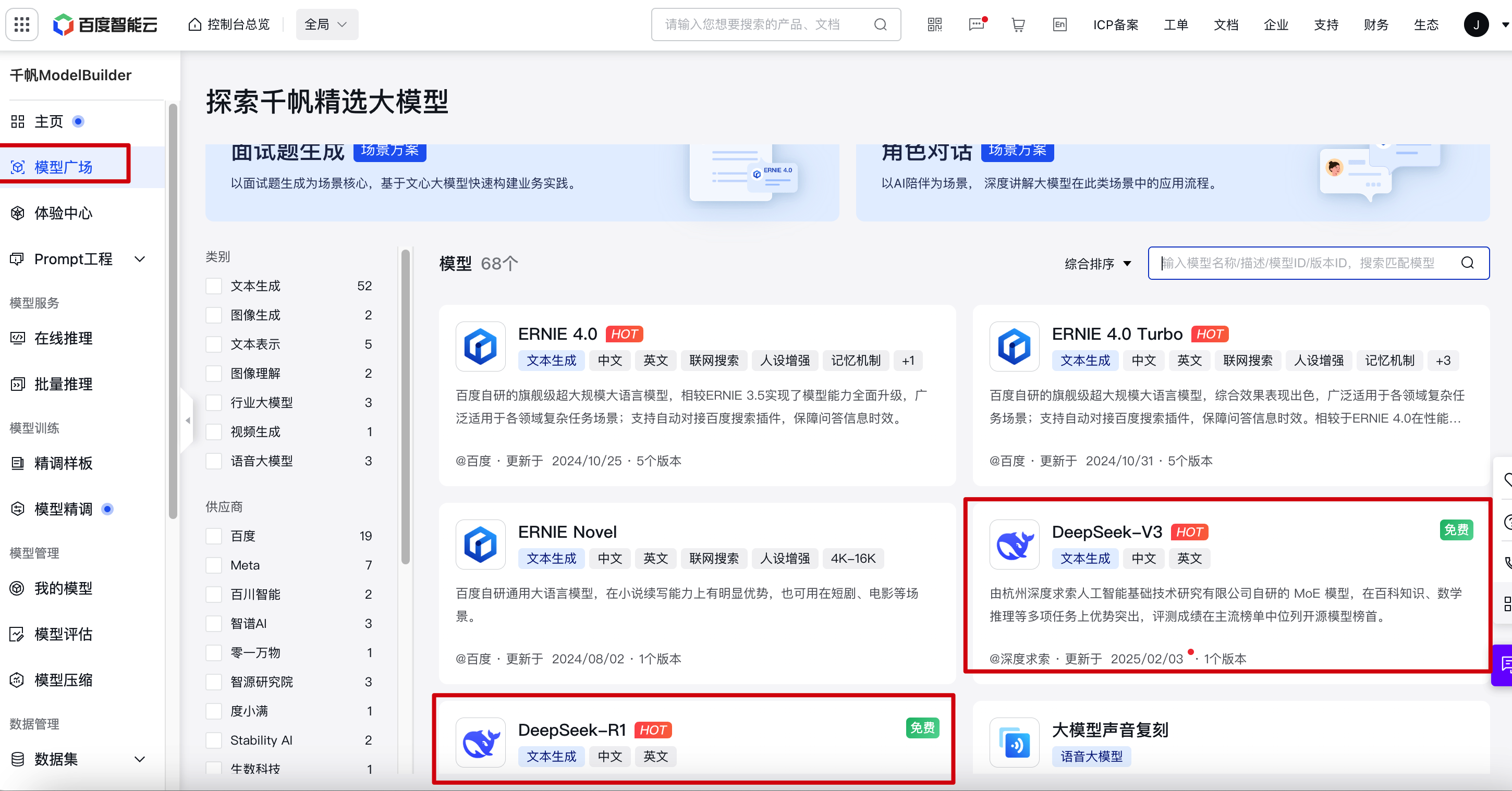The image size is (1512, 791).
Task: Check the 文本生成 category filter
Action: (214, 286)
